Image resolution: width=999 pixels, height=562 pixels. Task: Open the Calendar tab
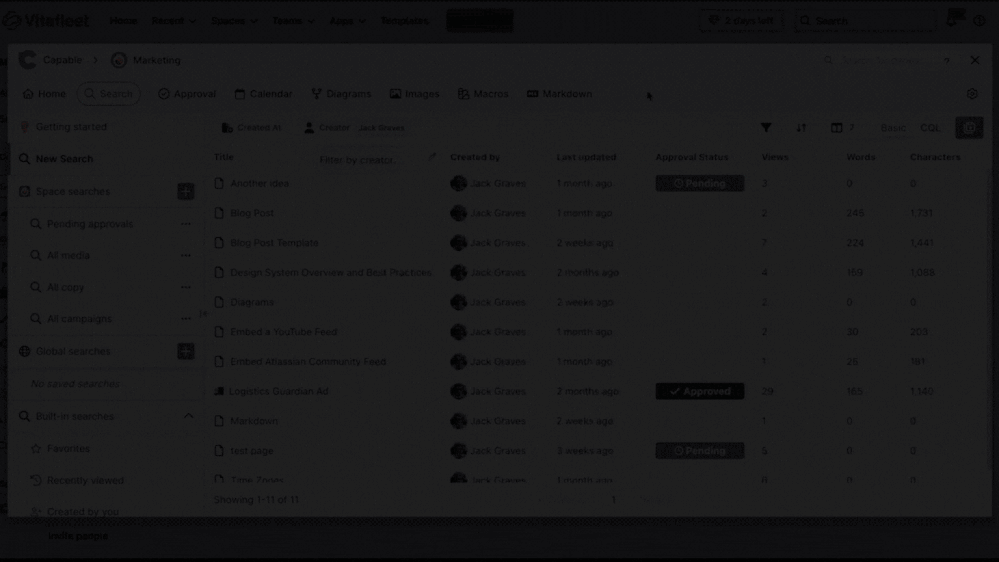point(263,94)
